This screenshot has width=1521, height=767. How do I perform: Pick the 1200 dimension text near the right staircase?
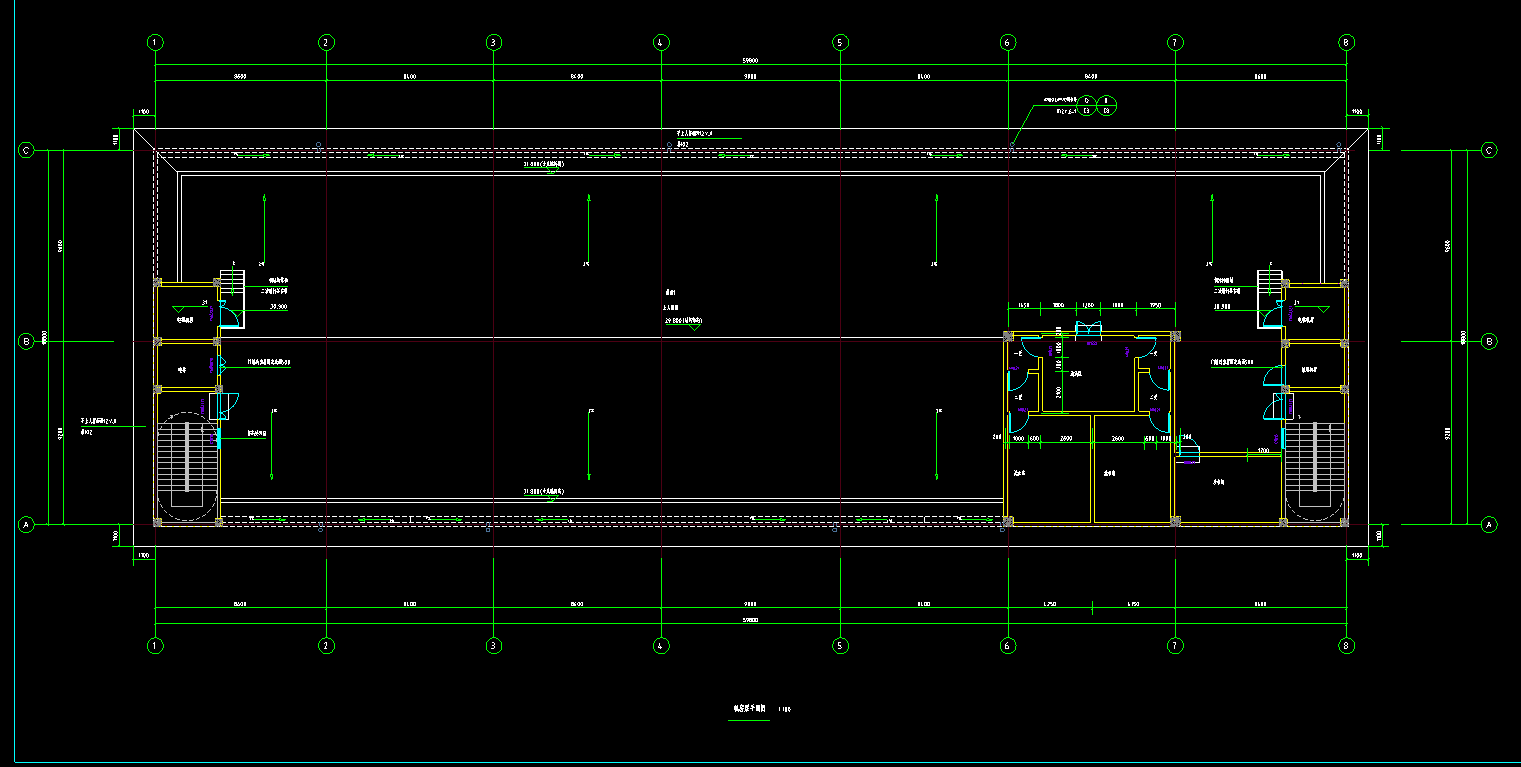point(1263,451)
